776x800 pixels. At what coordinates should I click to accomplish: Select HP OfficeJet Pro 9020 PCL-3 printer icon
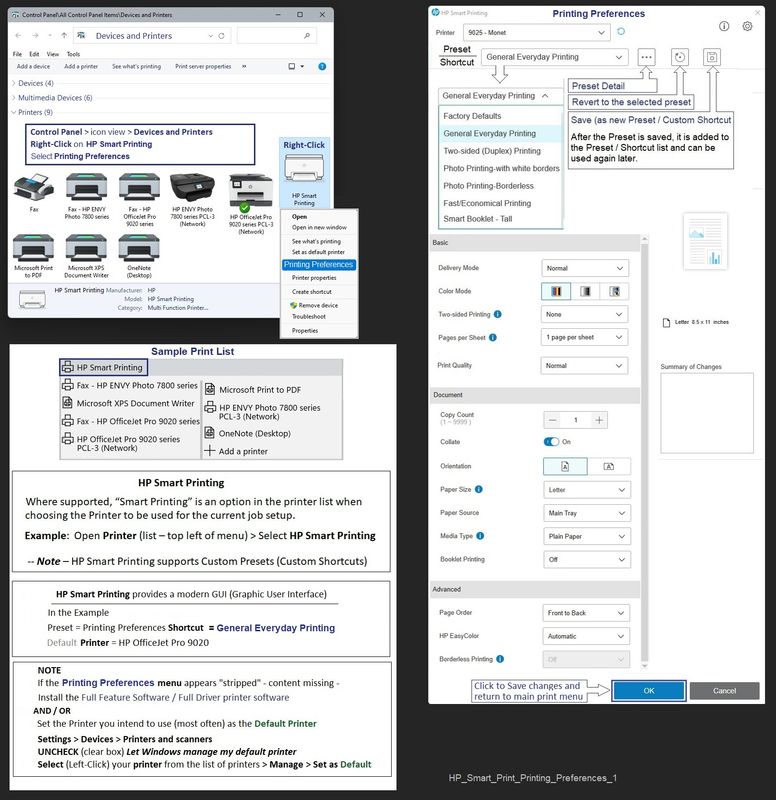pos(251,191)
